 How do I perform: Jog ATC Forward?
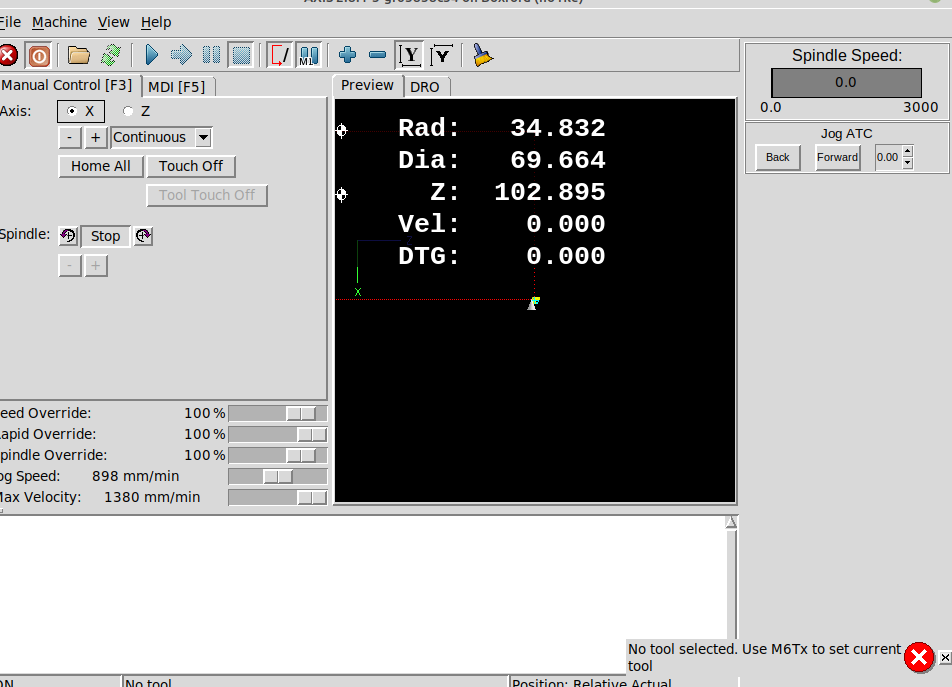837,157
